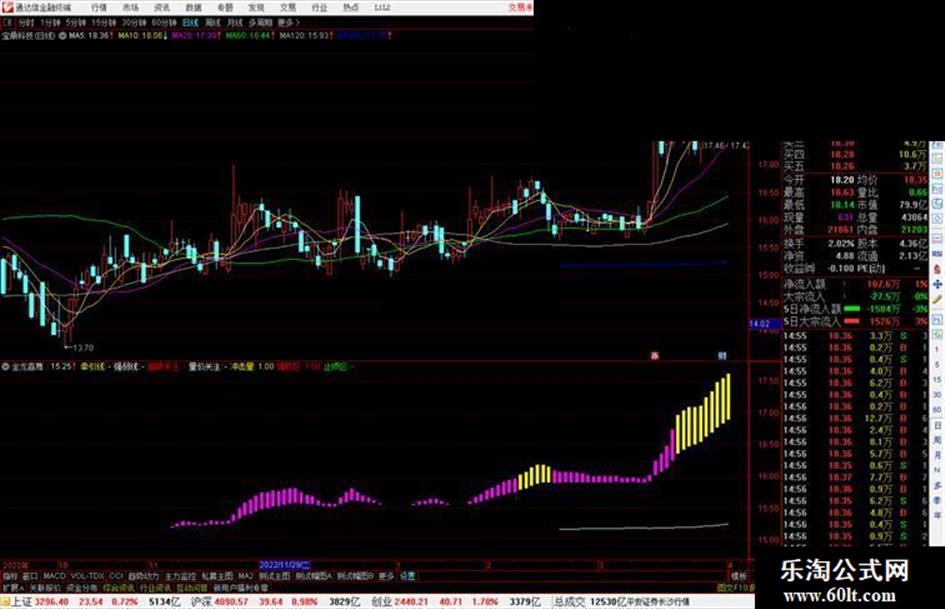Click 沪深 index in status bar

coord(202,602)
